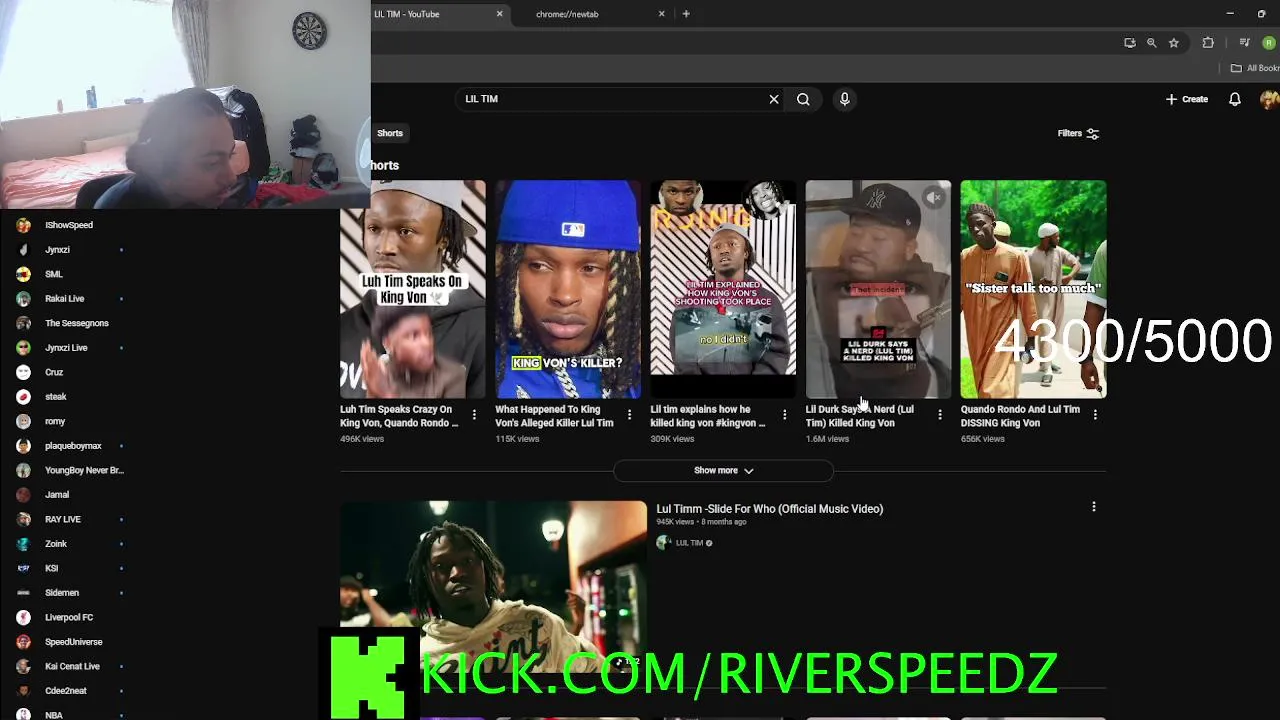Screen dimensions: 1280x720
Task: Bookmark this page with the star icon
Action: click(x=1174, y=43)
